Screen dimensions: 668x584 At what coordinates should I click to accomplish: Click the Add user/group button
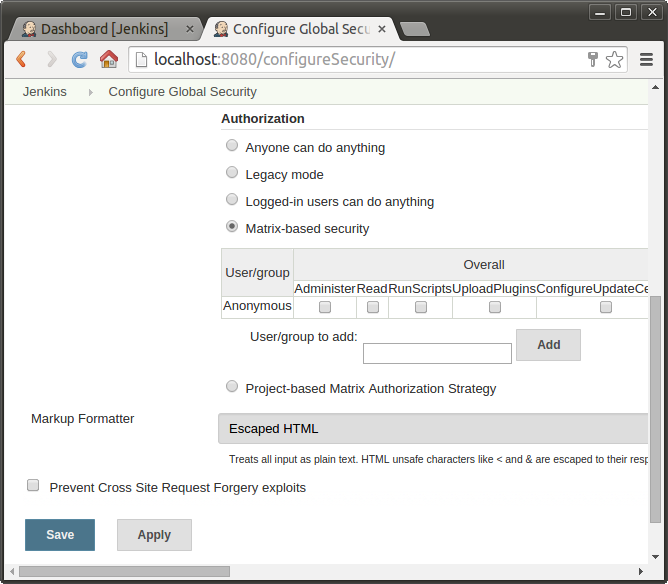click(x=548, y=345)
